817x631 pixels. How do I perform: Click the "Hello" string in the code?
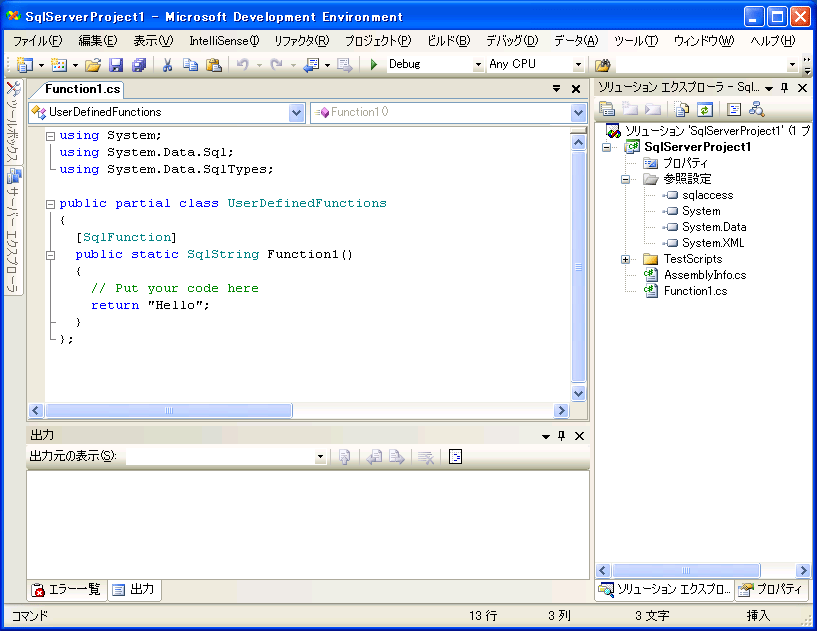175,305
